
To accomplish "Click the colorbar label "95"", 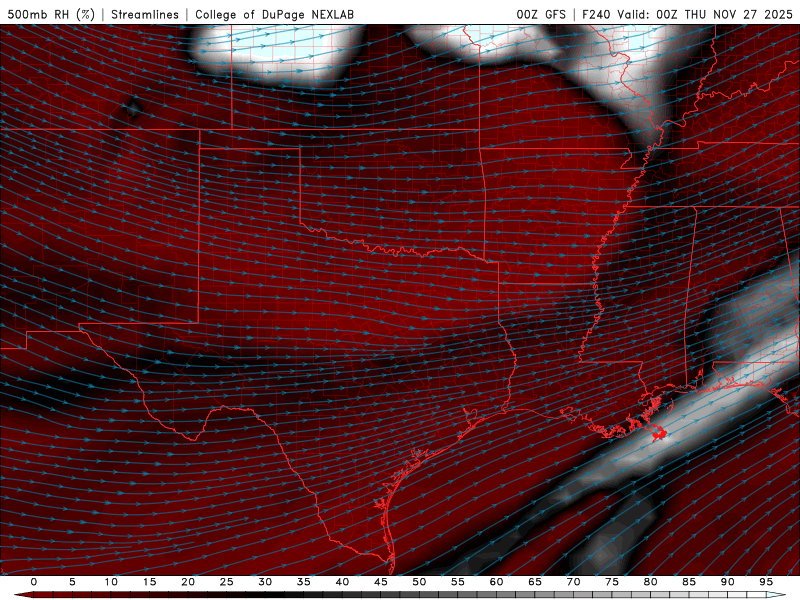I will coord(766,582).
